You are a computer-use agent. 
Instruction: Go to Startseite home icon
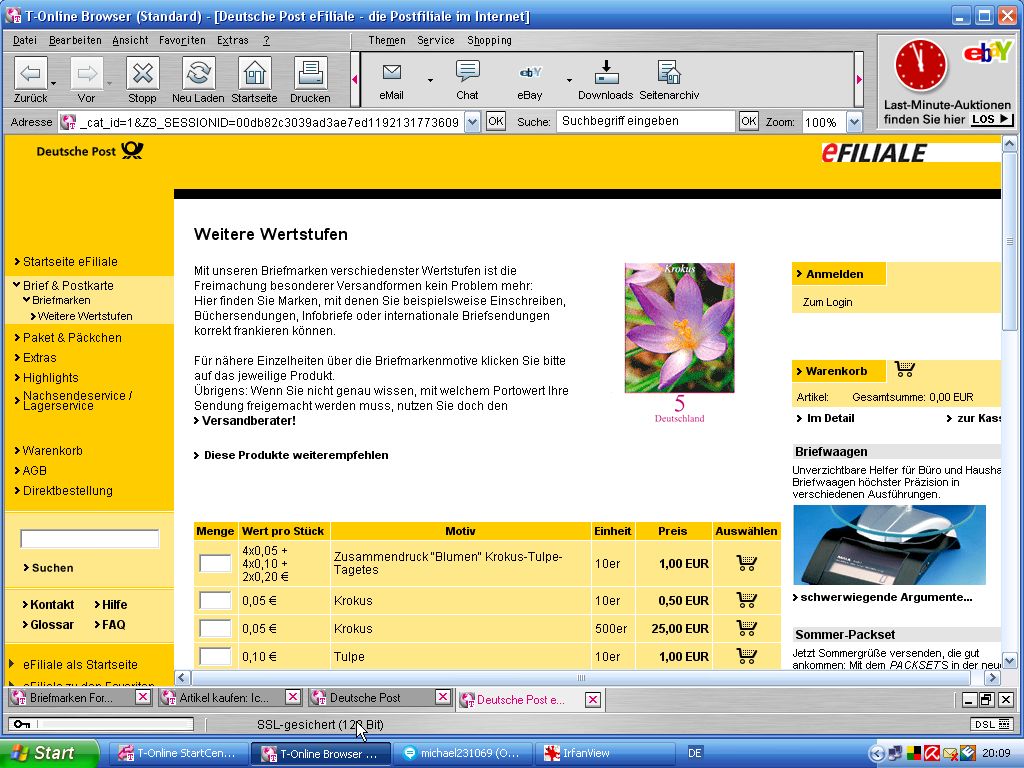[254, 74]
